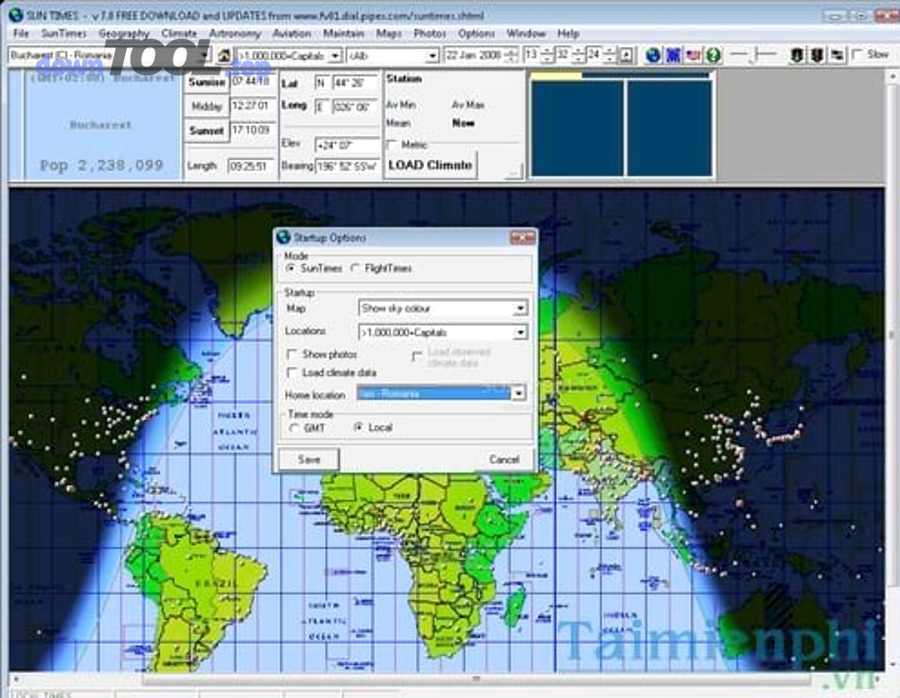Enable the Load climate data checkbox
The image size is (900, 698).
pos(292,373)
